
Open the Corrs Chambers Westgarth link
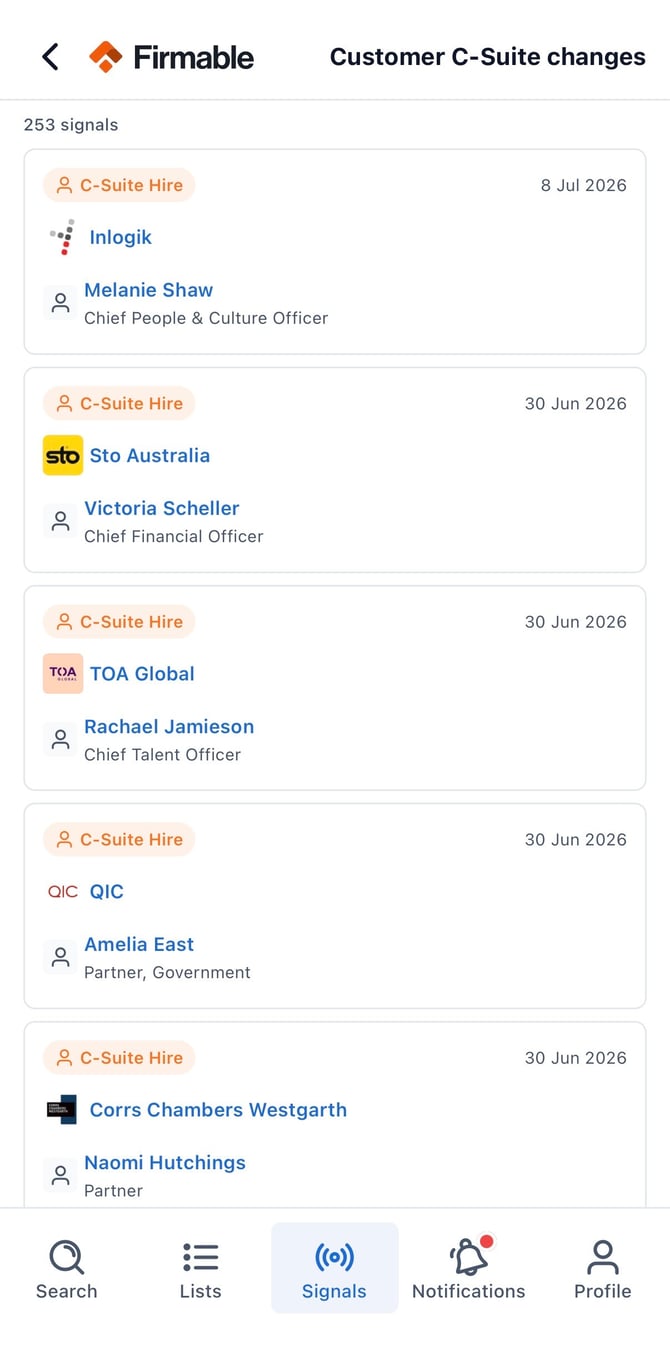tap(218, 1109)
